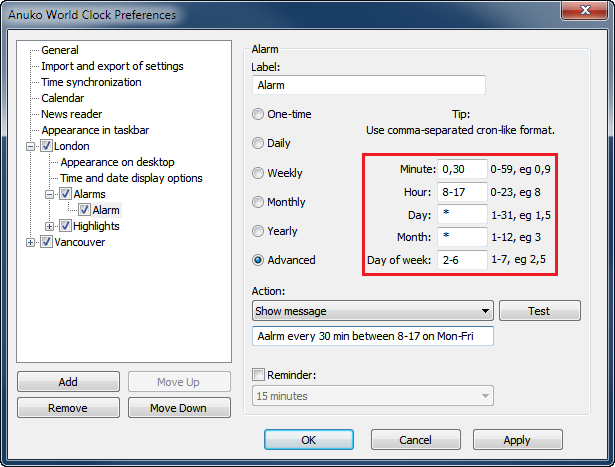Open the Show message action dropdown

click(373, 311)
